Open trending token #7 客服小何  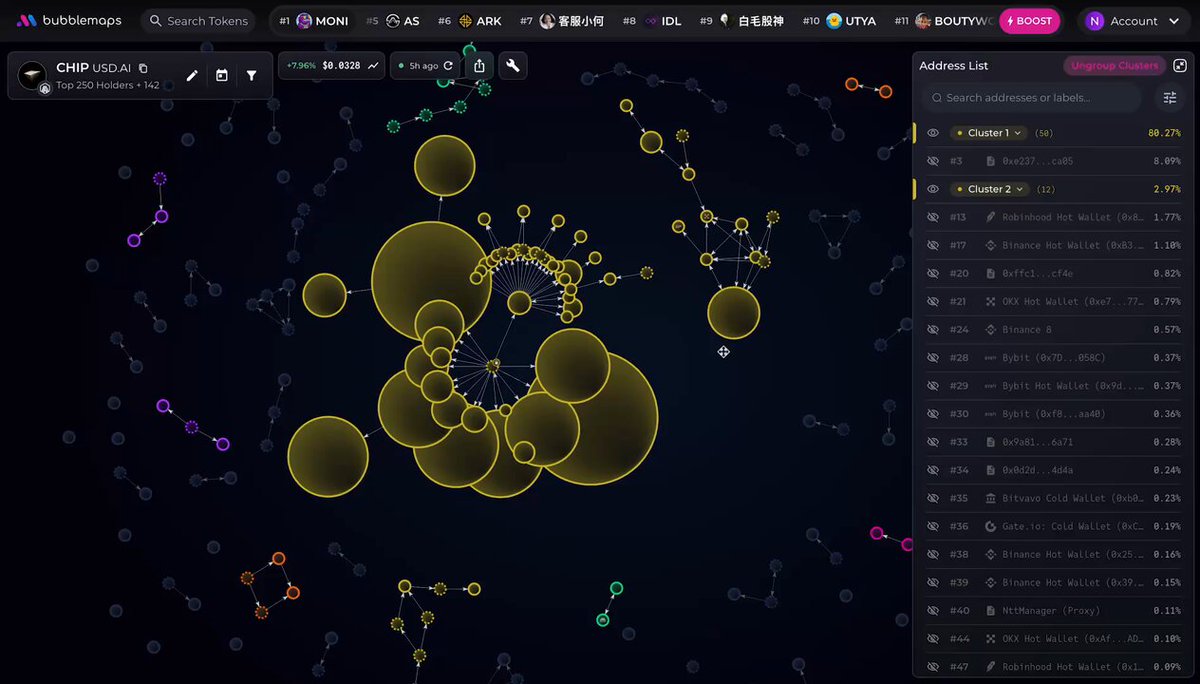[562, 21]
